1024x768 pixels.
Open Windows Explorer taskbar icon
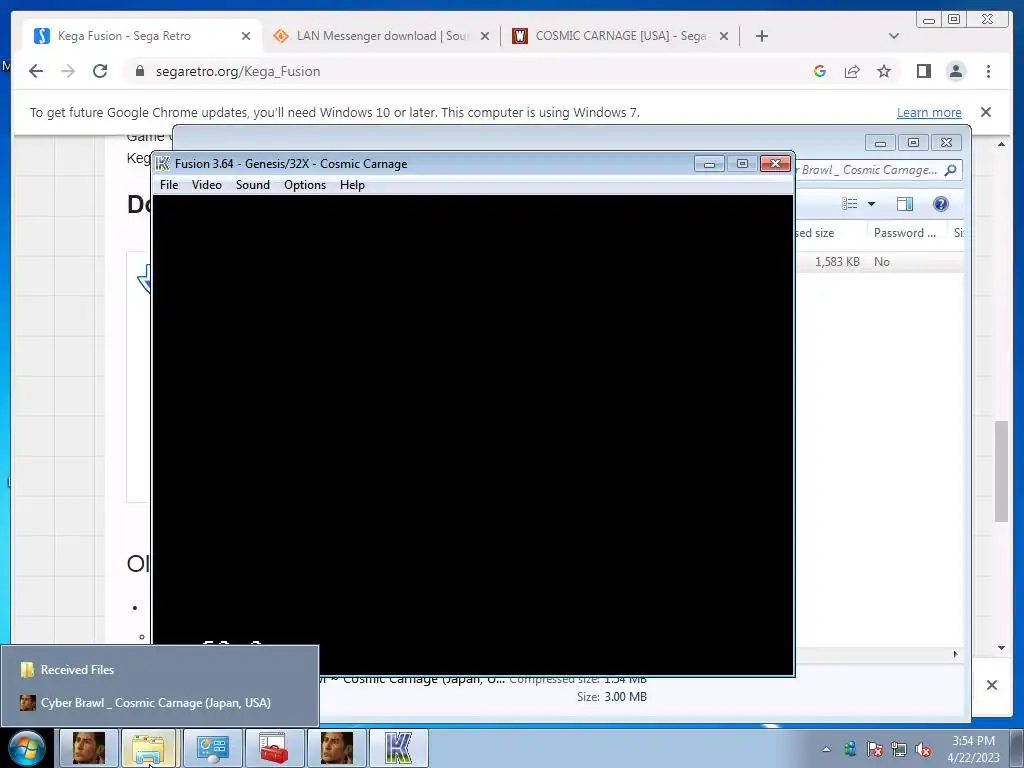(x=149, y=748)
